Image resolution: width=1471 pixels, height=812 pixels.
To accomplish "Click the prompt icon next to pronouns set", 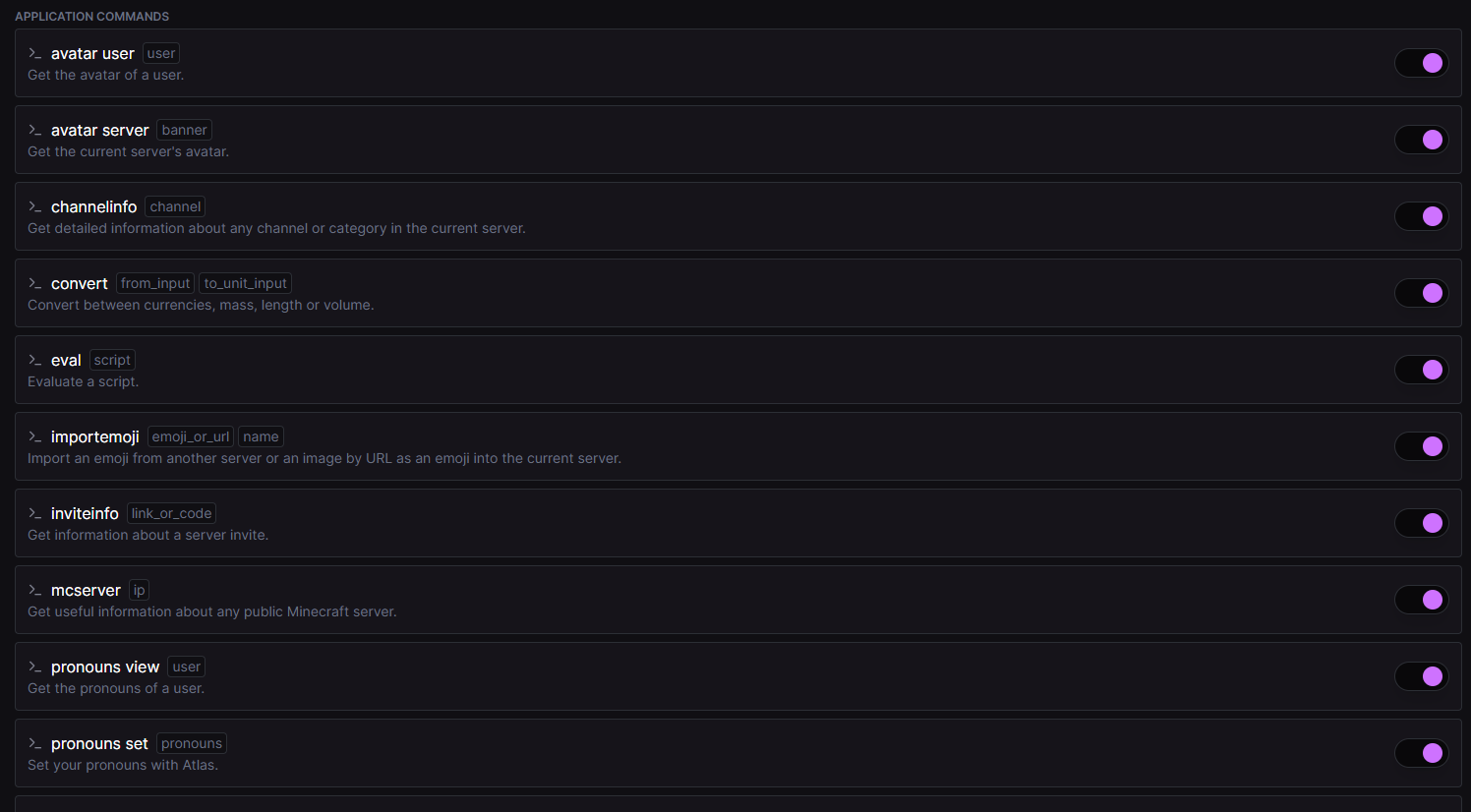I will point(35,744).
